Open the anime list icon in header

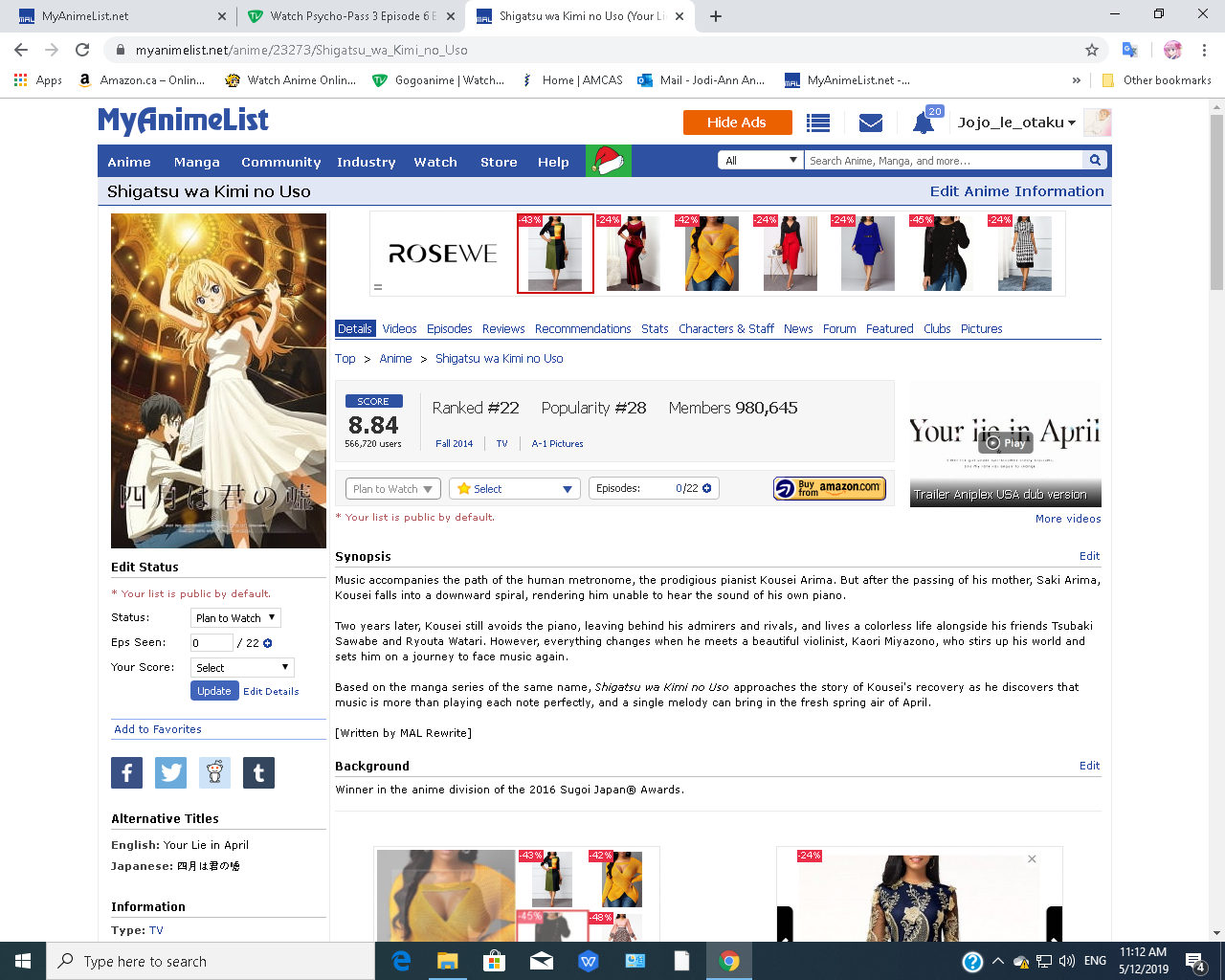[x=817, y=122]
